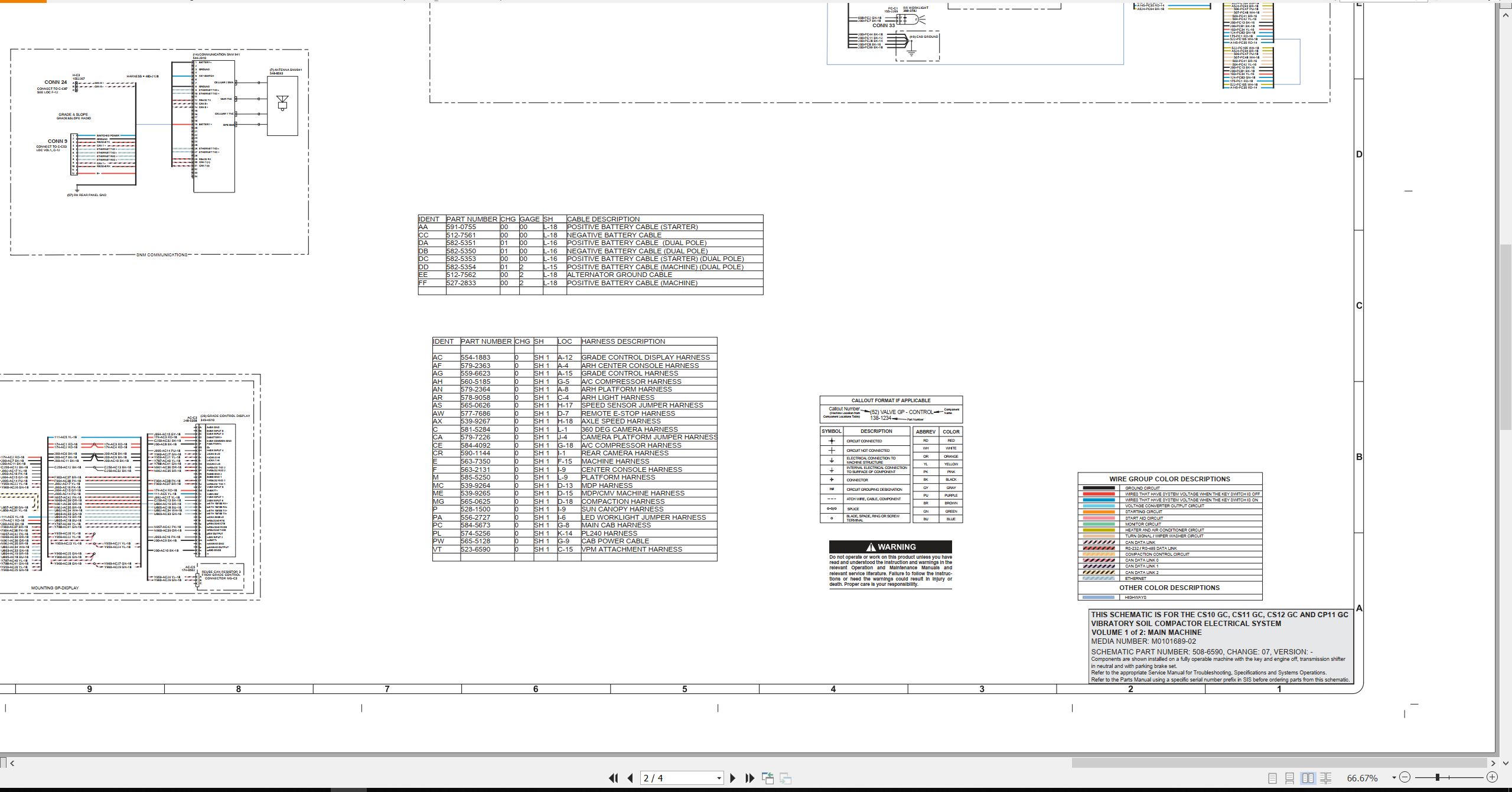Click the vertical scrollbar thumb
The height and width of the screenshot is (792, 1512).
point(1506,337)
